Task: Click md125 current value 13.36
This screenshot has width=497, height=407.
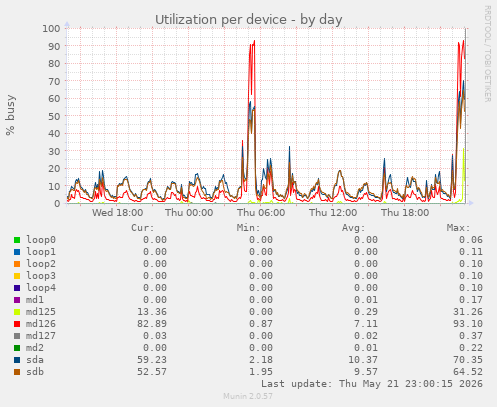Action: pyautogui.click(x=152, y=312)
